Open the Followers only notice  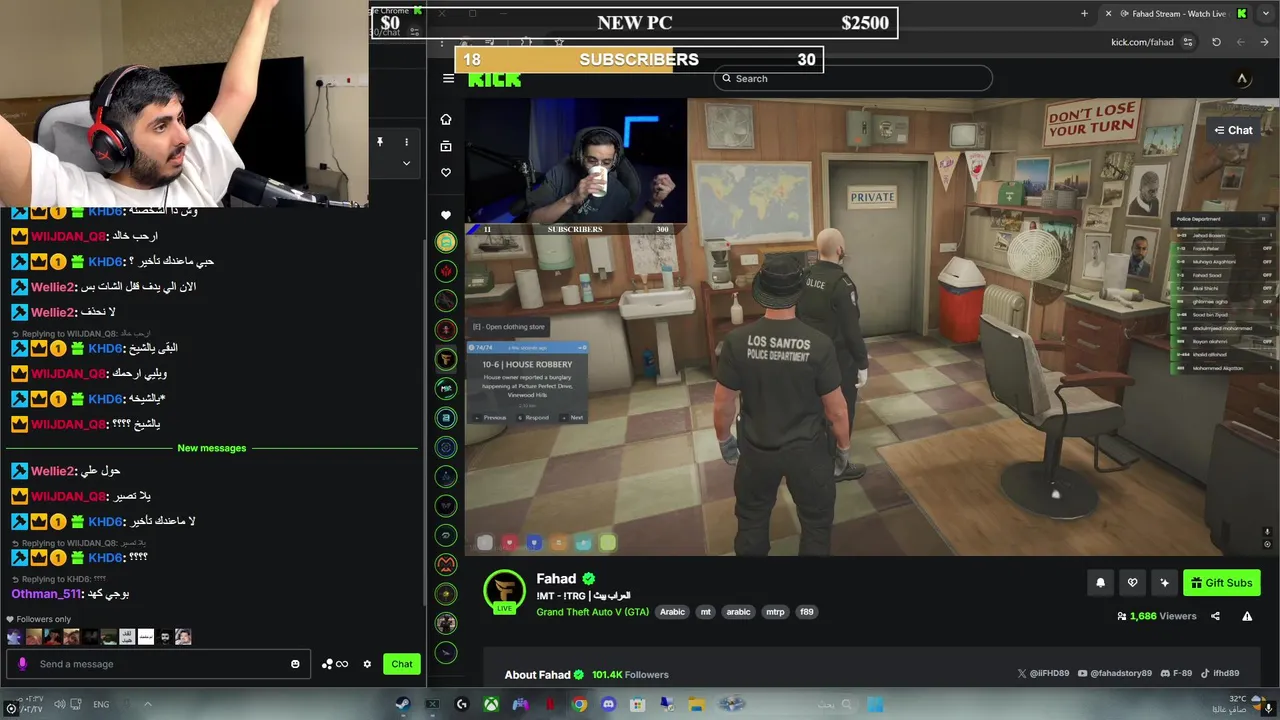39,619
